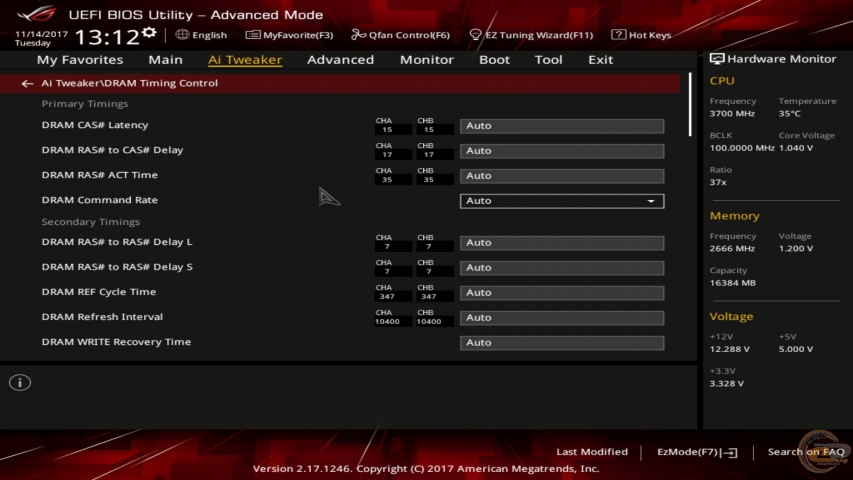The width and height of the screenshot is (853, 480).
Task: Click the info icon in help area
Action: tap(20, 383)
